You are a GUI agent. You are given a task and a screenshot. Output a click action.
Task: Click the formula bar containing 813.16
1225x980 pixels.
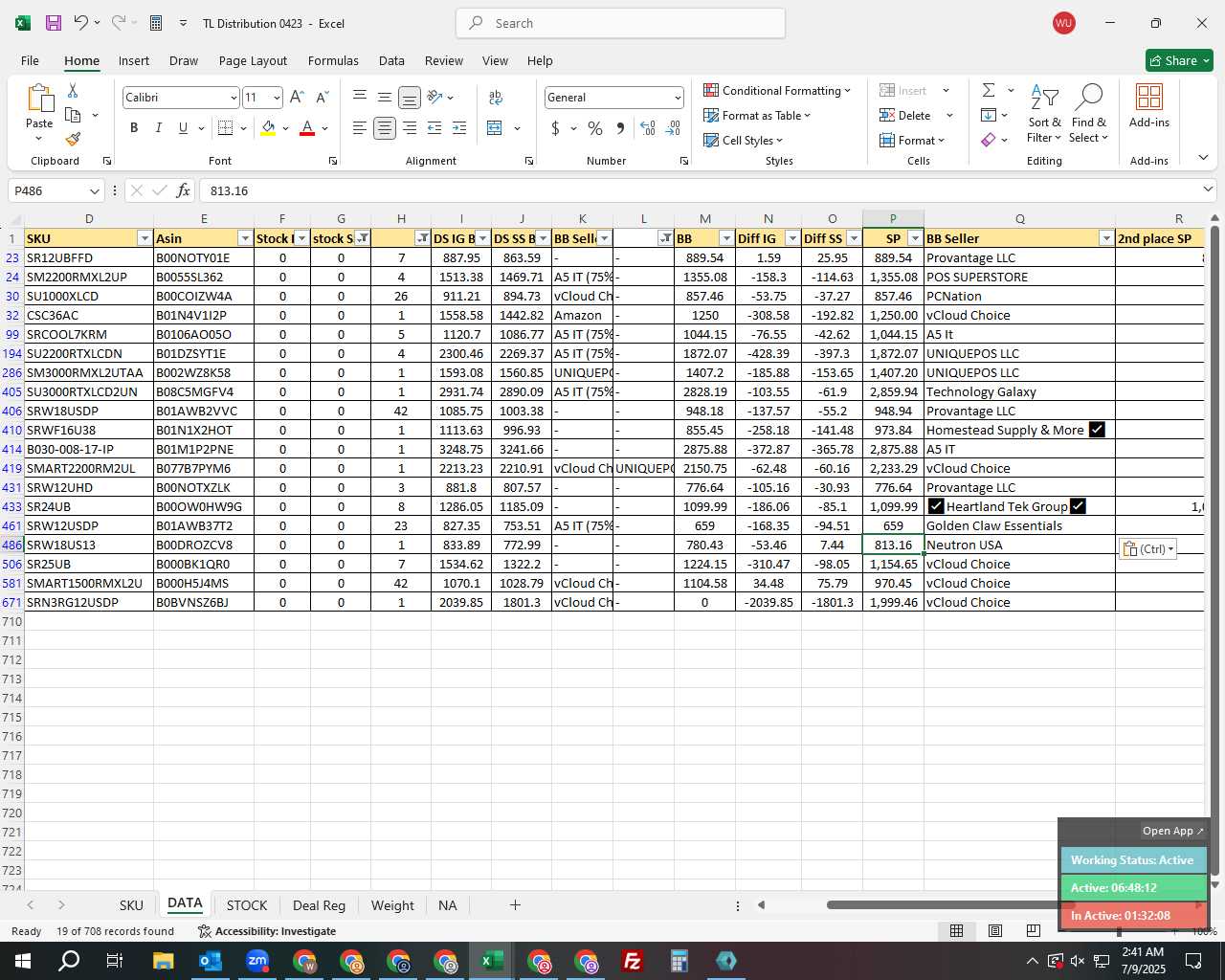coord(699,190)
